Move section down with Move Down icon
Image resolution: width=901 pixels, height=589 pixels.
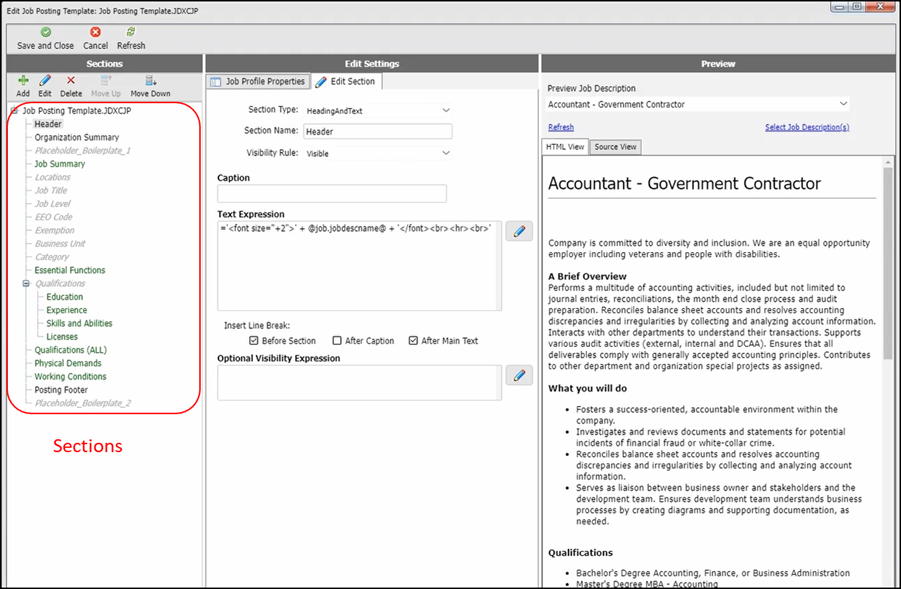(150, 81)
